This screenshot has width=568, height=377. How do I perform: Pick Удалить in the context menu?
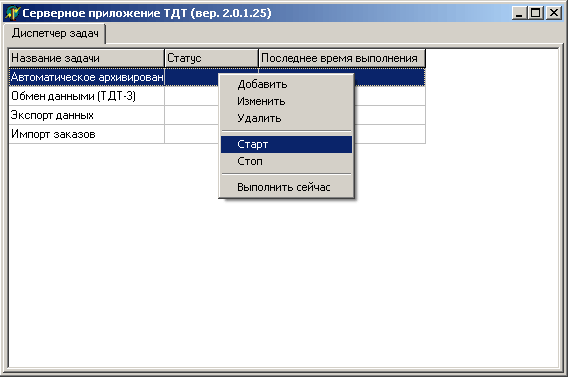pyautogui.click(x=286, y=118)
